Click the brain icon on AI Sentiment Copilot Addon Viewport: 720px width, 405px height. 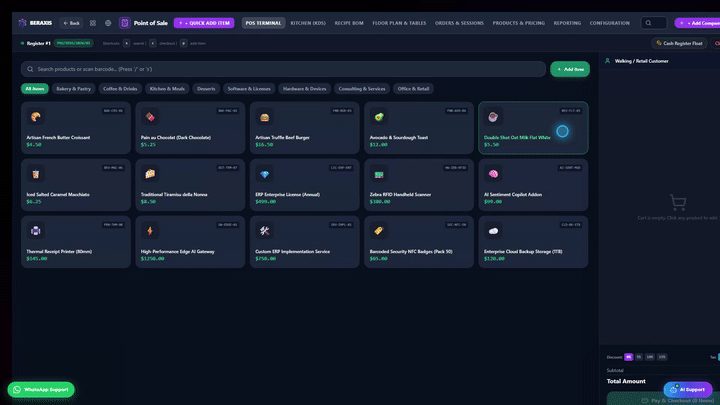coord(493,174)
